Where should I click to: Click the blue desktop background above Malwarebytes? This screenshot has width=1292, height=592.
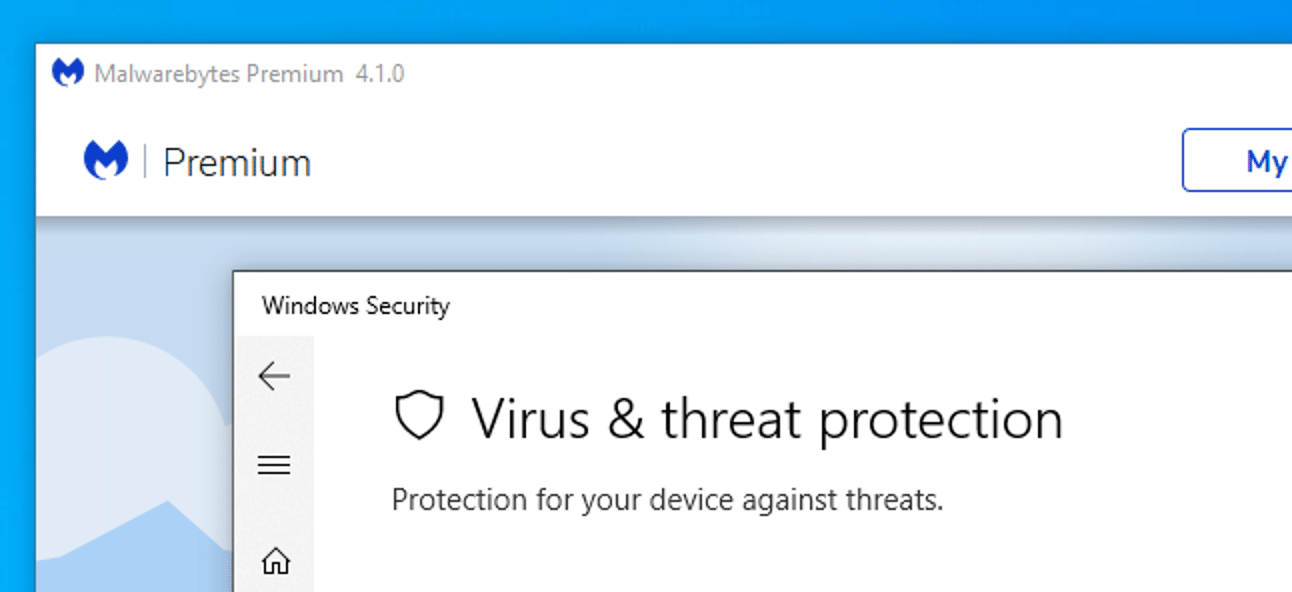640,20
